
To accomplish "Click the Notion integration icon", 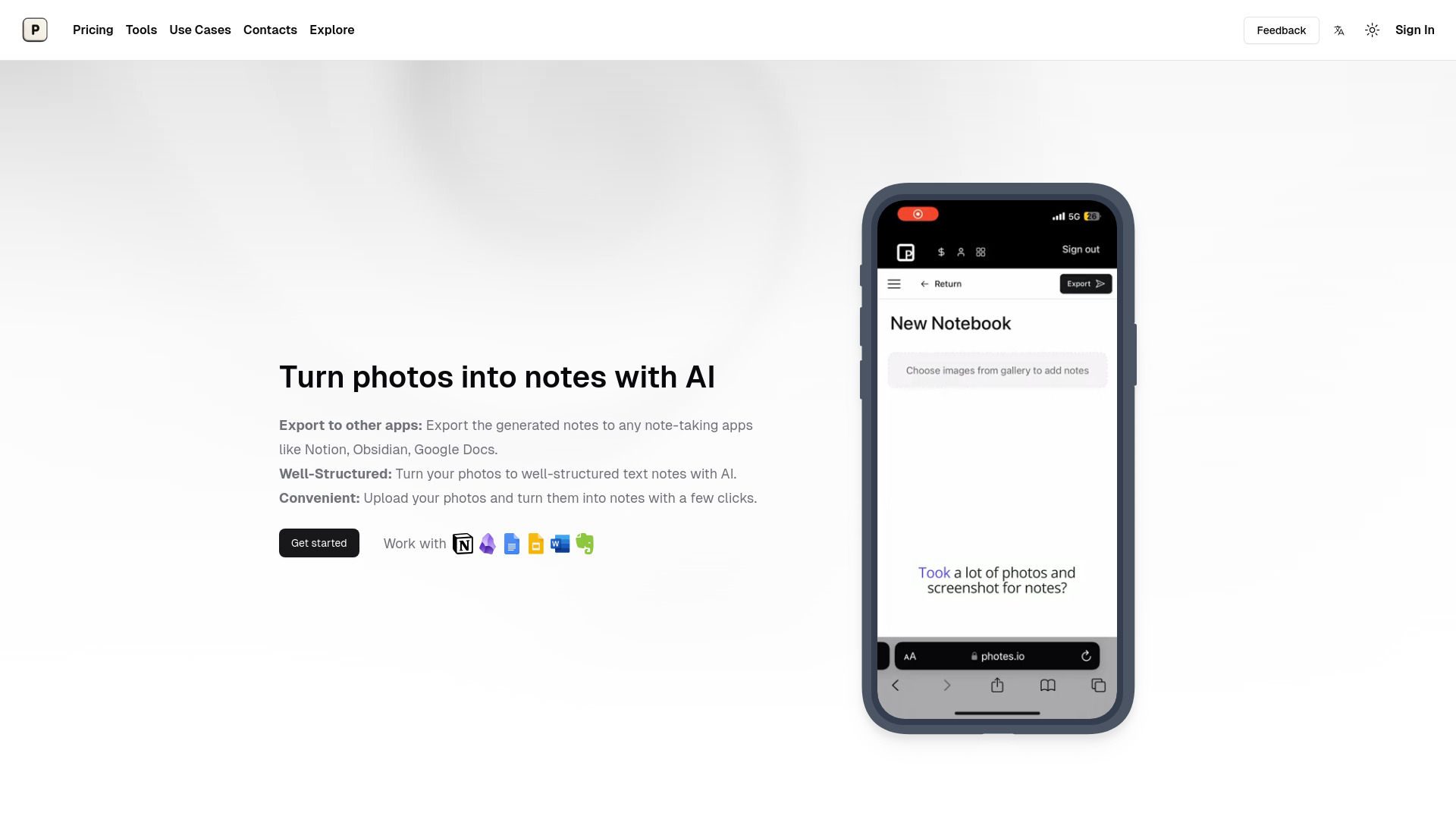I will click(x=463, y=543).
